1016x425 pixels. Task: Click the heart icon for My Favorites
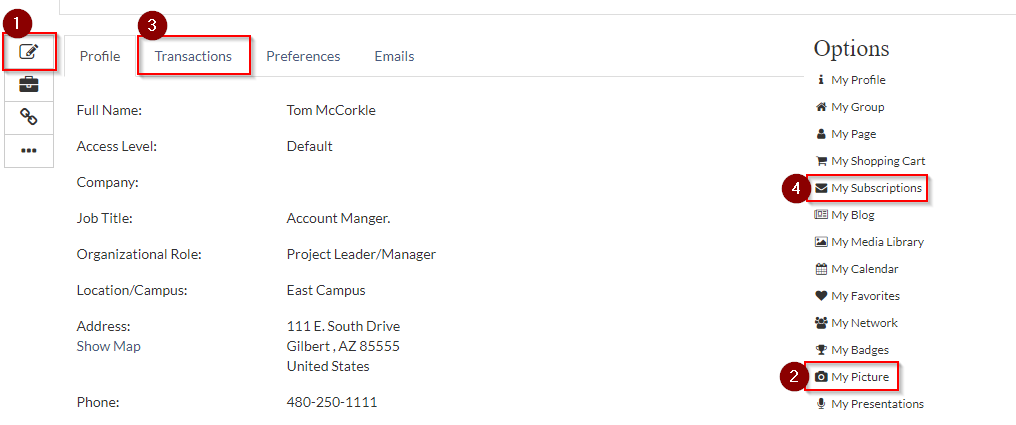tap(821, 296)
